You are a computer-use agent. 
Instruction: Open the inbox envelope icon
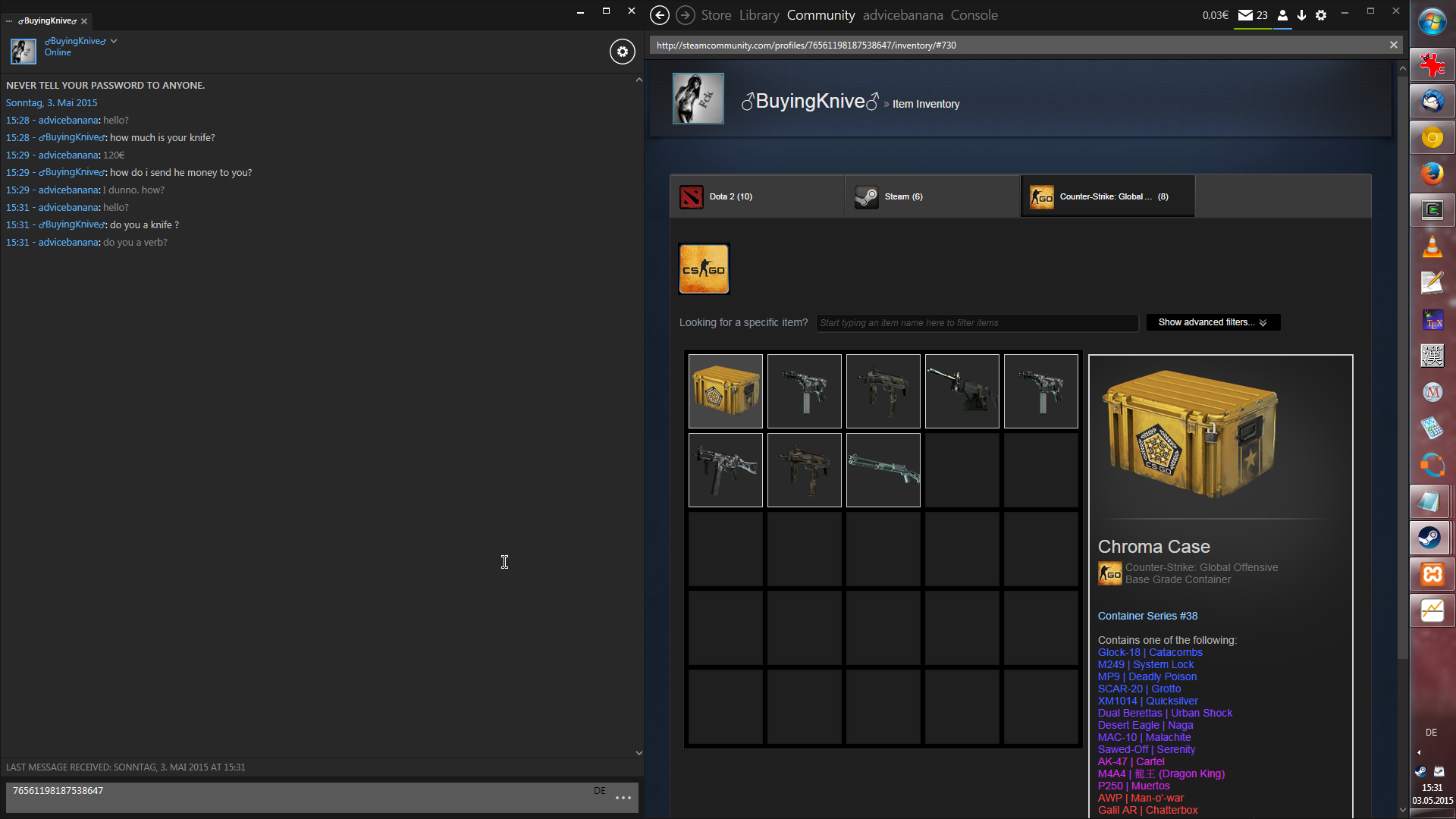pos(1245,15)
